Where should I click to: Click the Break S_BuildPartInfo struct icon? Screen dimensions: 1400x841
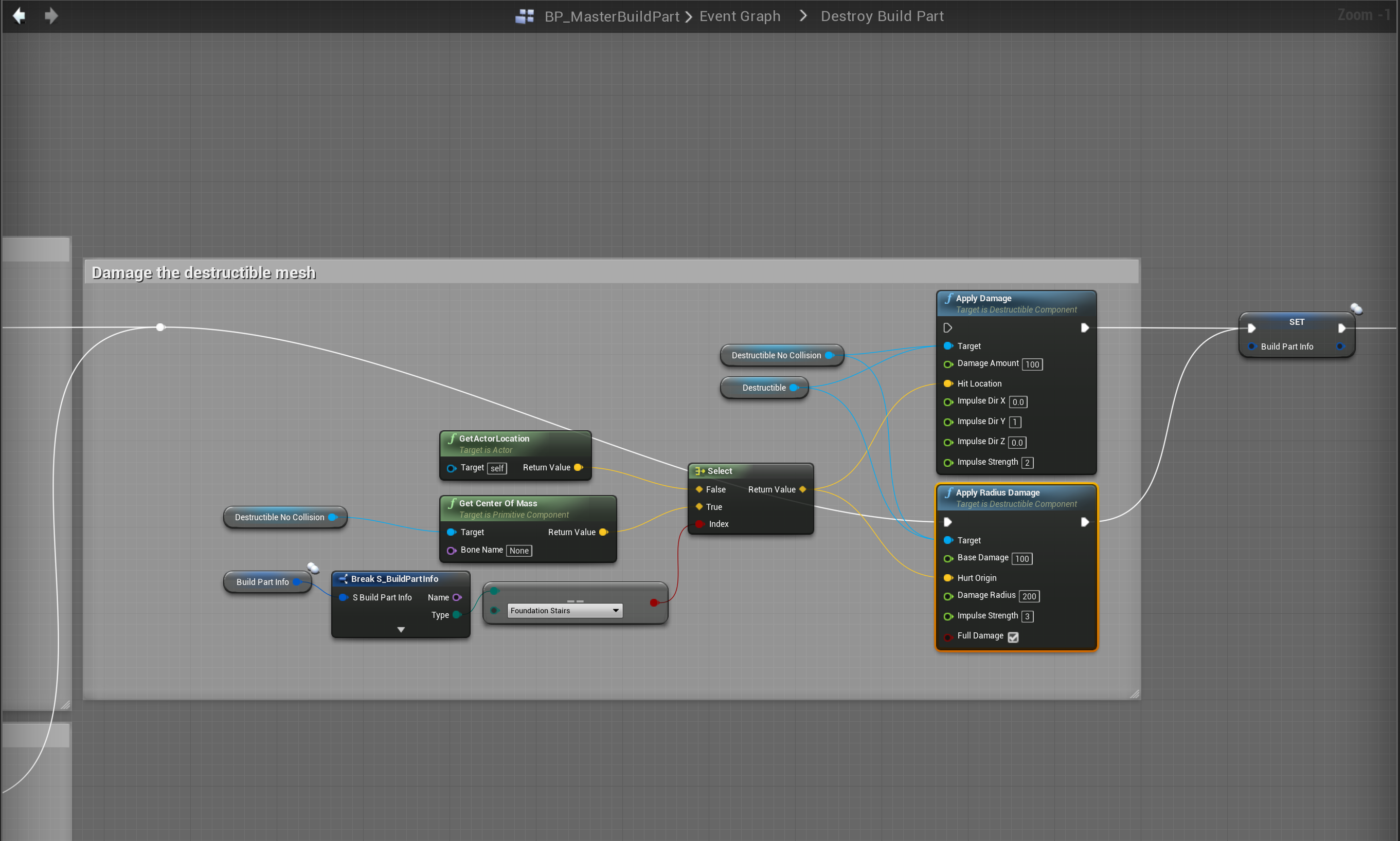pyautogui.click(x=343, y=579)
